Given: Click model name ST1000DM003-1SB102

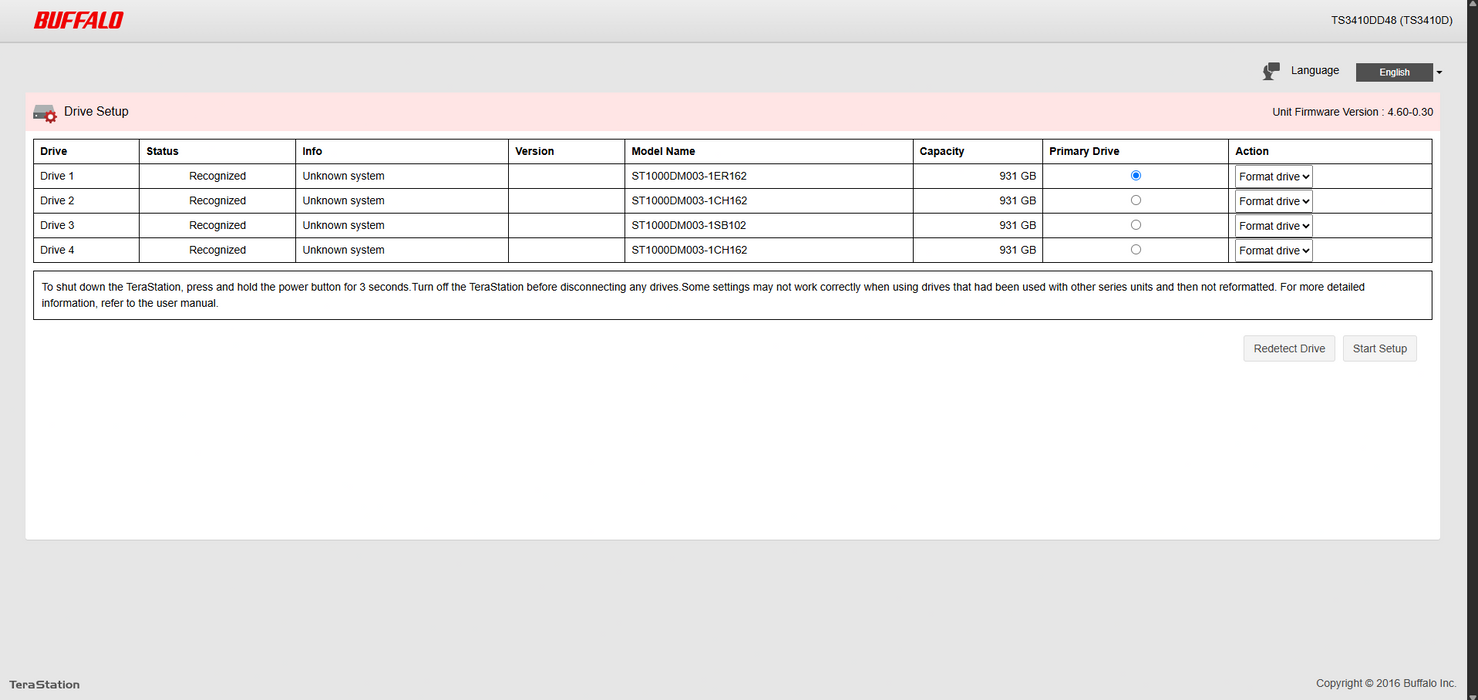Looking at the screenshot, I should tap(689, 226).
